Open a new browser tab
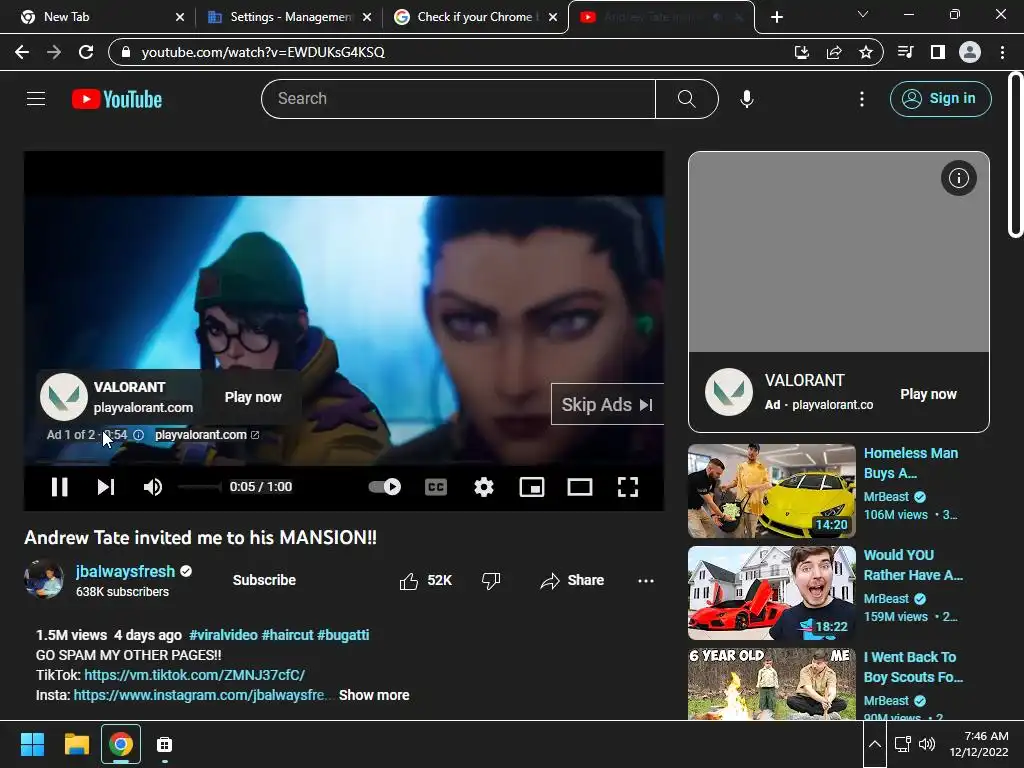Screen dimensions: 1024x768 [x=776, y=17]
